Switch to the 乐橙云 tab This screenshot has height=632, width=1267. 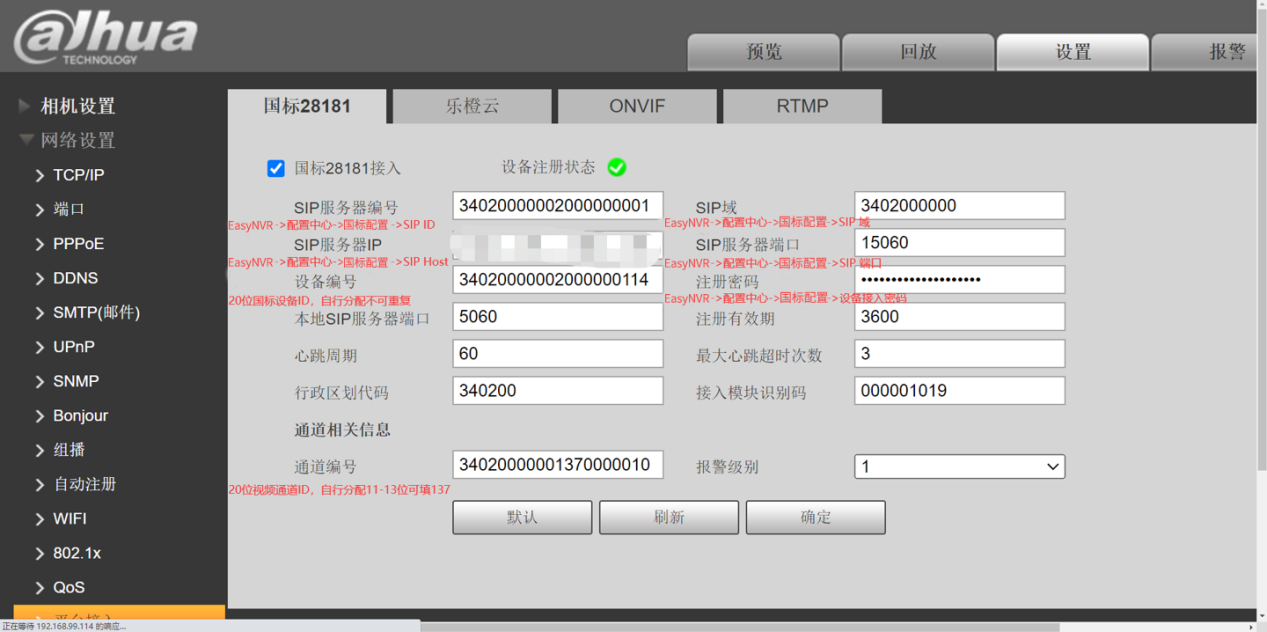click(x=470, y=106)
